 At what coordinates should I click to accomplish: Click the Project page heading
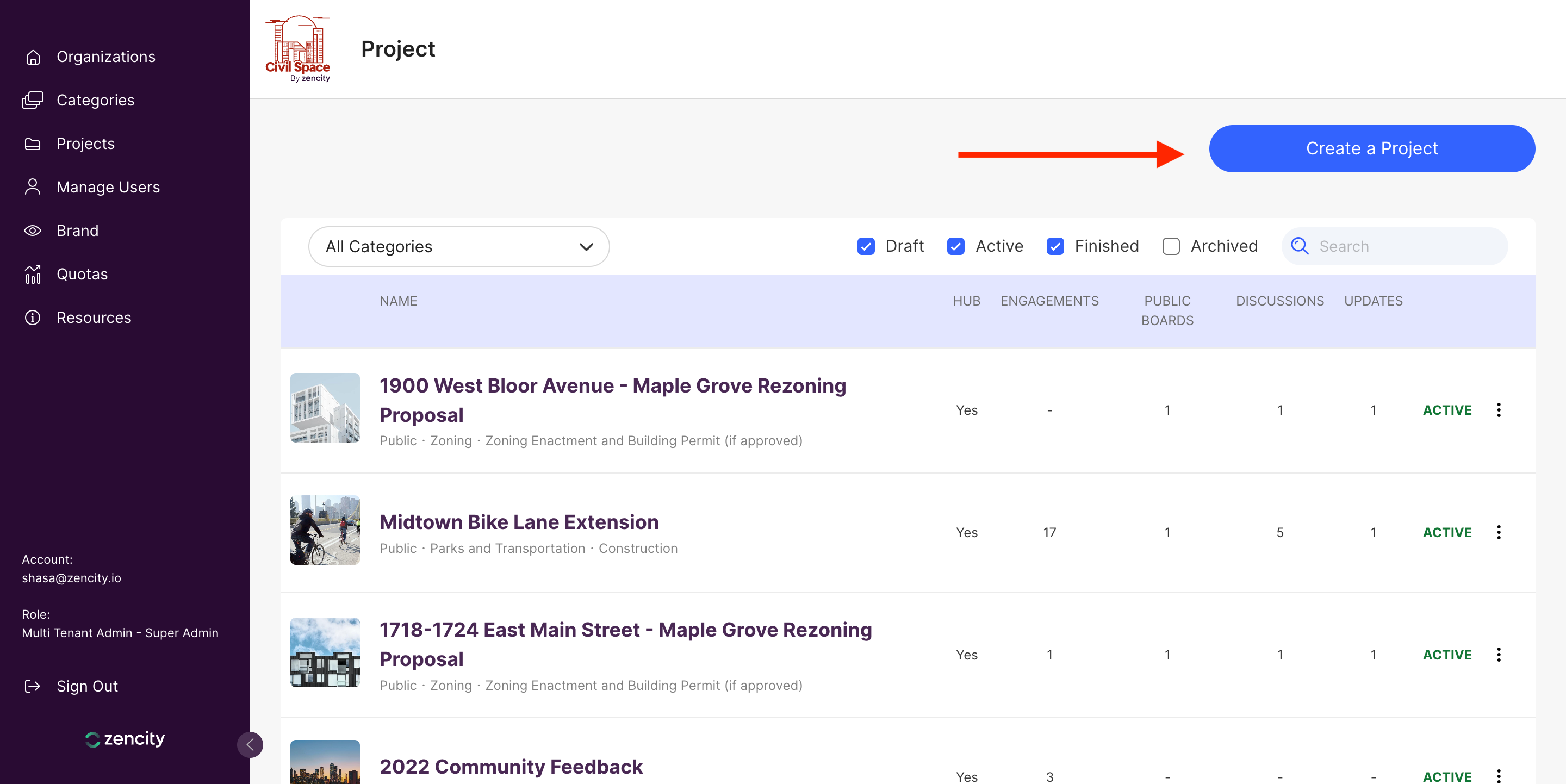click(398, 48)
